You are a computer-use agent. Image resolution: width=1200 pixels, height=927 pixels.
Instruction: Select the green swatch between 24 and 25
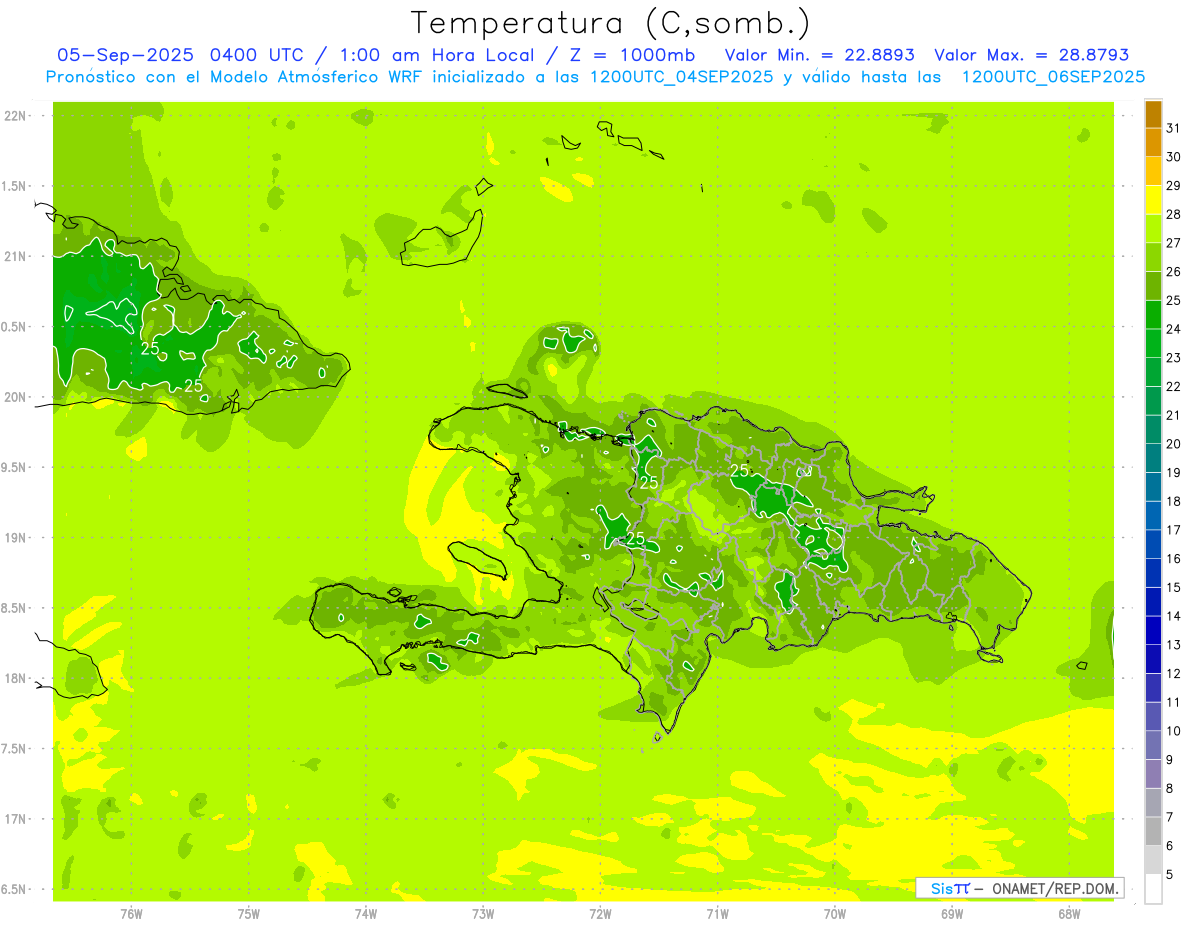pos(1153,315)
